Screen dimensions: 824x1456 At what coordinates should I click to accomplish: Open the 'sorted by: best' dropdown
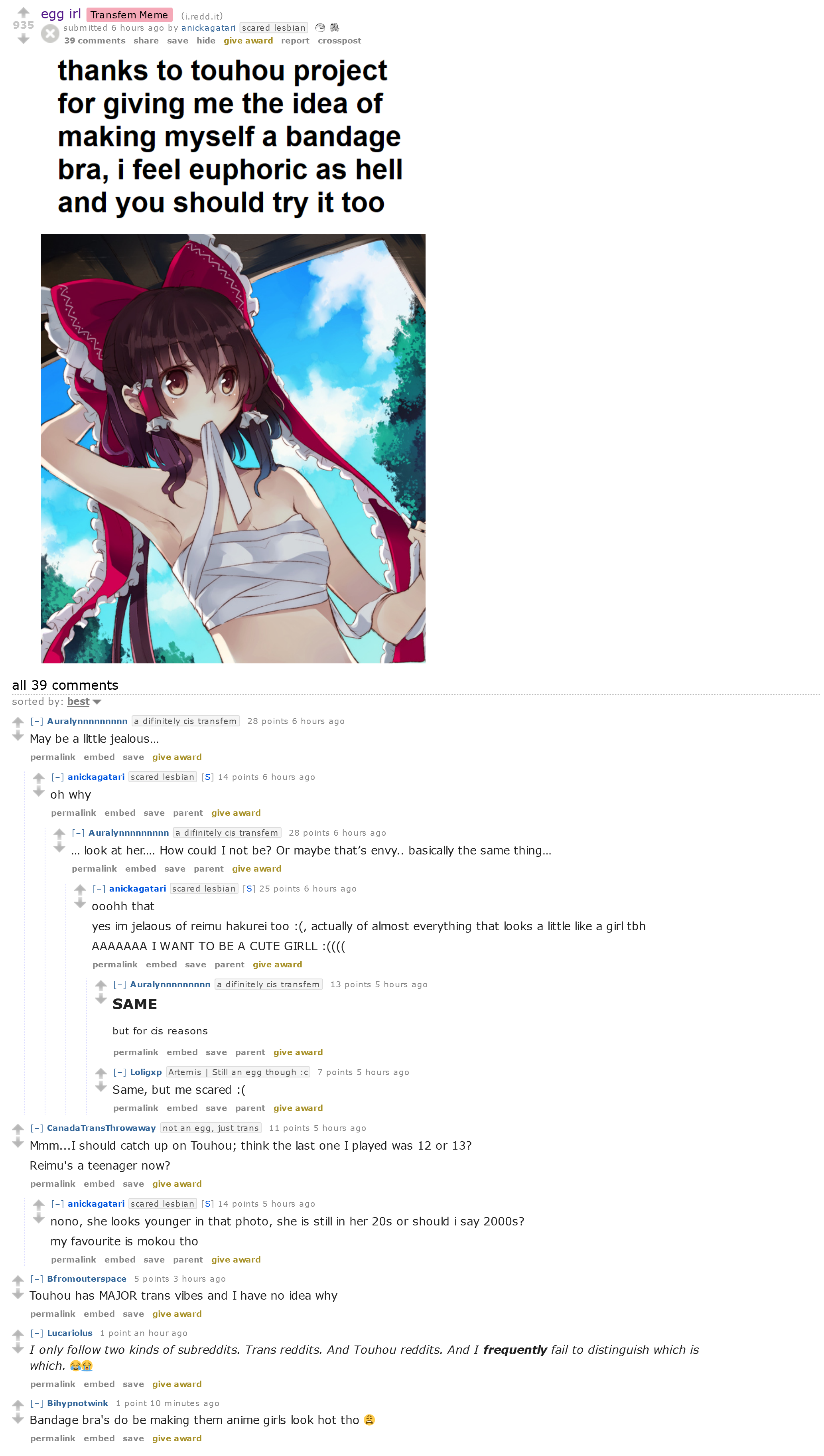pos(84,702)
